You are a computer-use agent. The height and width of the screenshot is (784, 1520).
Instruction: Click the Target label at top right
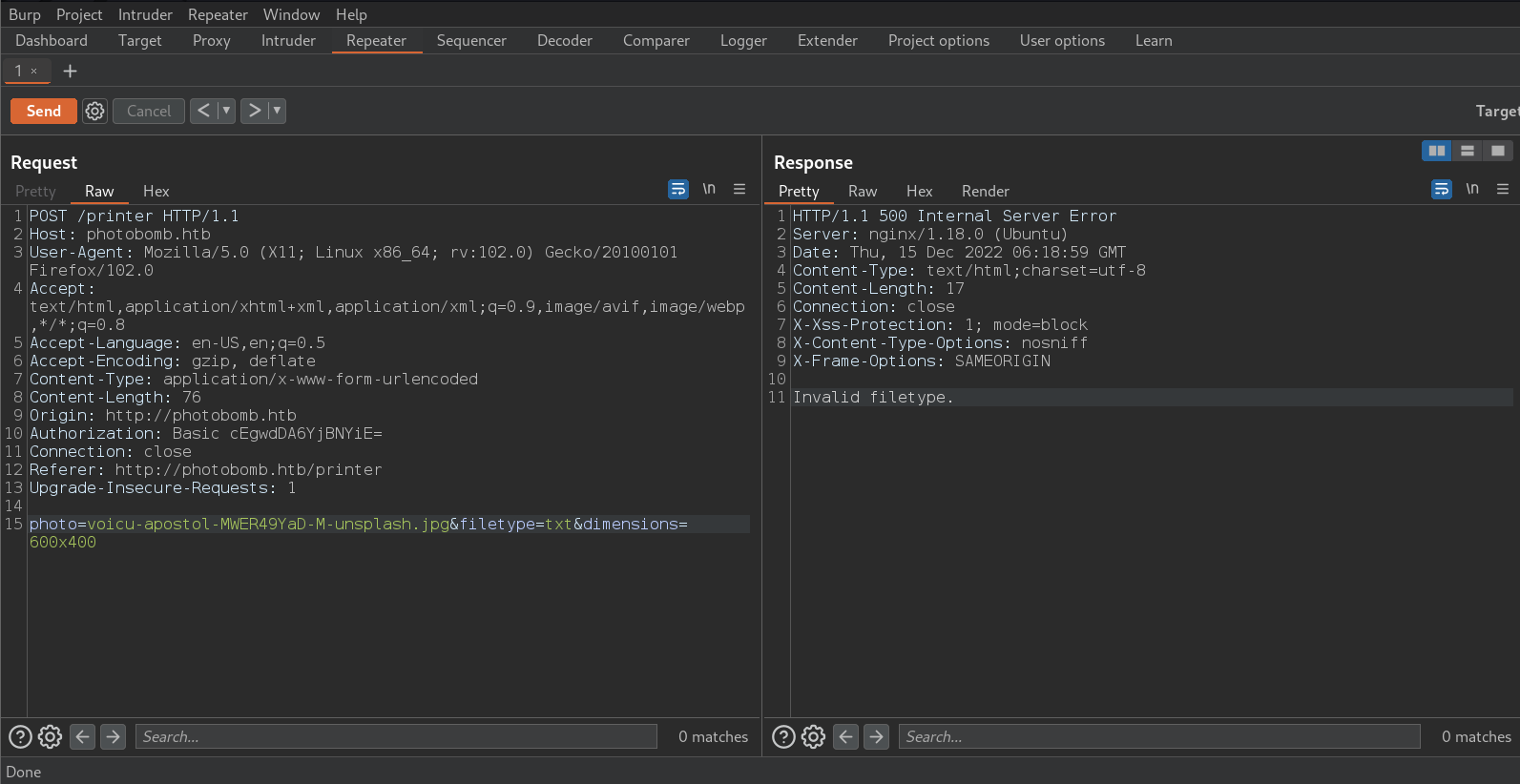click(x=1497, y=111)
